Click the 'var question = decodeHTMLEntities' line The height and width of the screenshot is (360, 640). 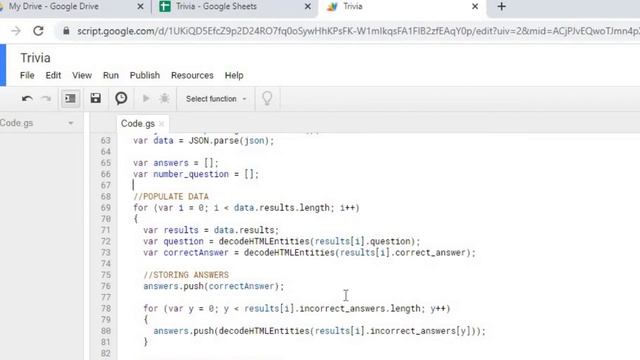(282, 241)
